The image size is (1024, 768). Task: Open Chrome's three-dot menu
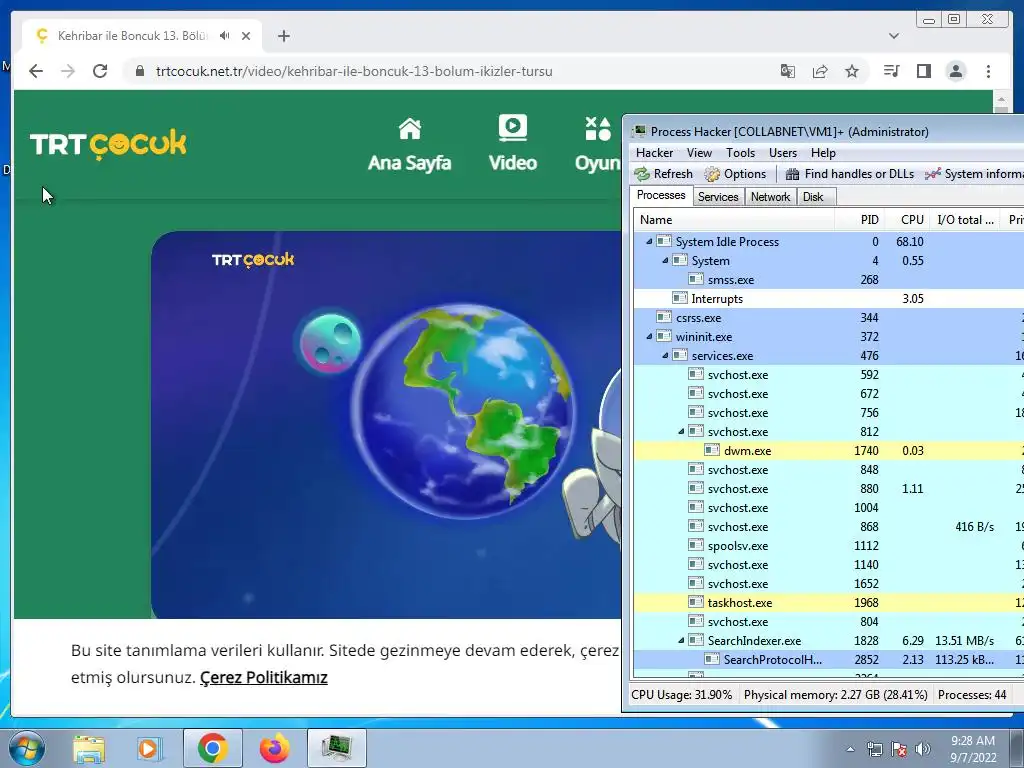988,71
